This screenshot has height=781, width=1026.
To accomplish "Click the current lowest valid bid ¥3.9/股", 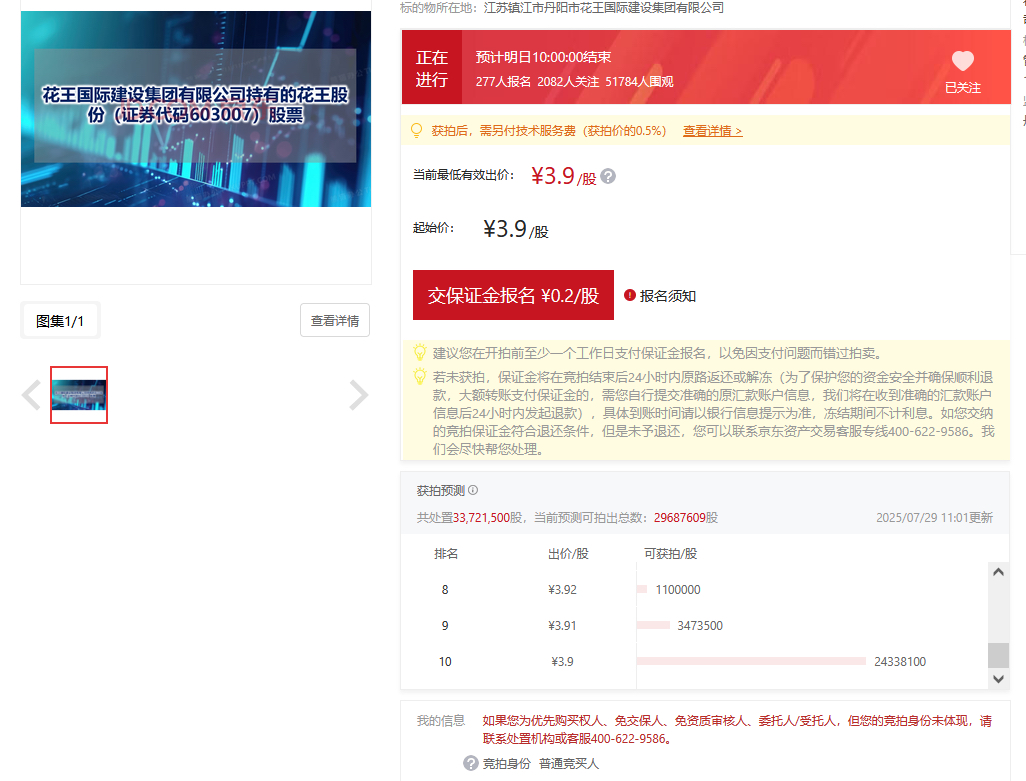I will 563,176.
